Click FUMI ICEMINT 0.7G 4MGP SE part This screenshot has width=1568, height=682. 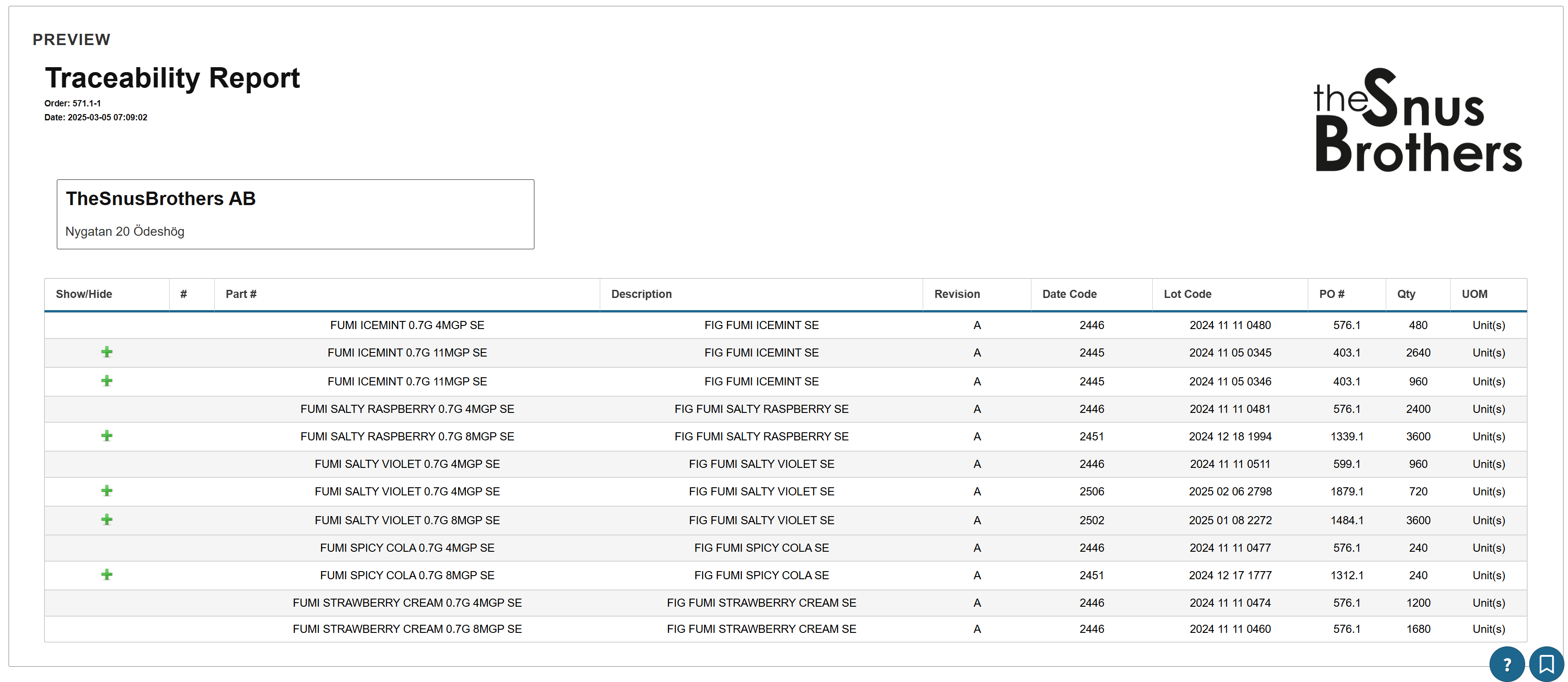[x=407, y=325]
